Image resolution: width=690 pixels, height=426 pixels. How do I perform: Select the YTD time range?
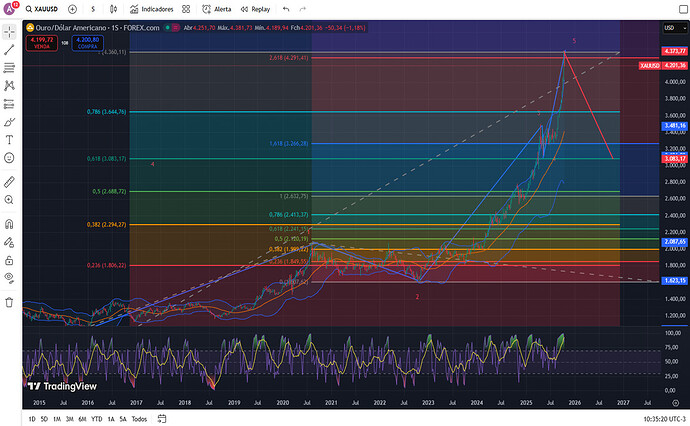(96, 419)
